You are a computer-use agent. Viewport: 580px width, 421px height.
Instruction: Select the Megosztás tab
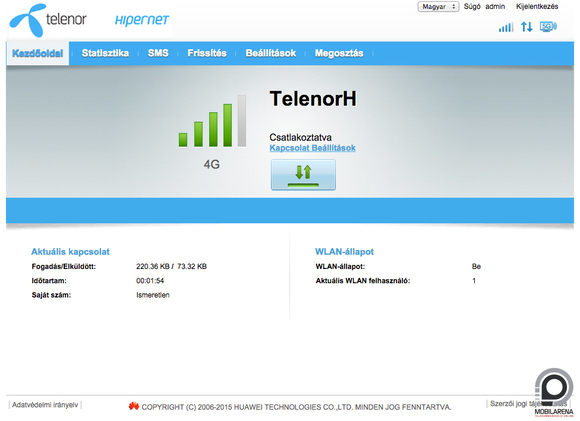pyautogui.click(x=339, y=53)
